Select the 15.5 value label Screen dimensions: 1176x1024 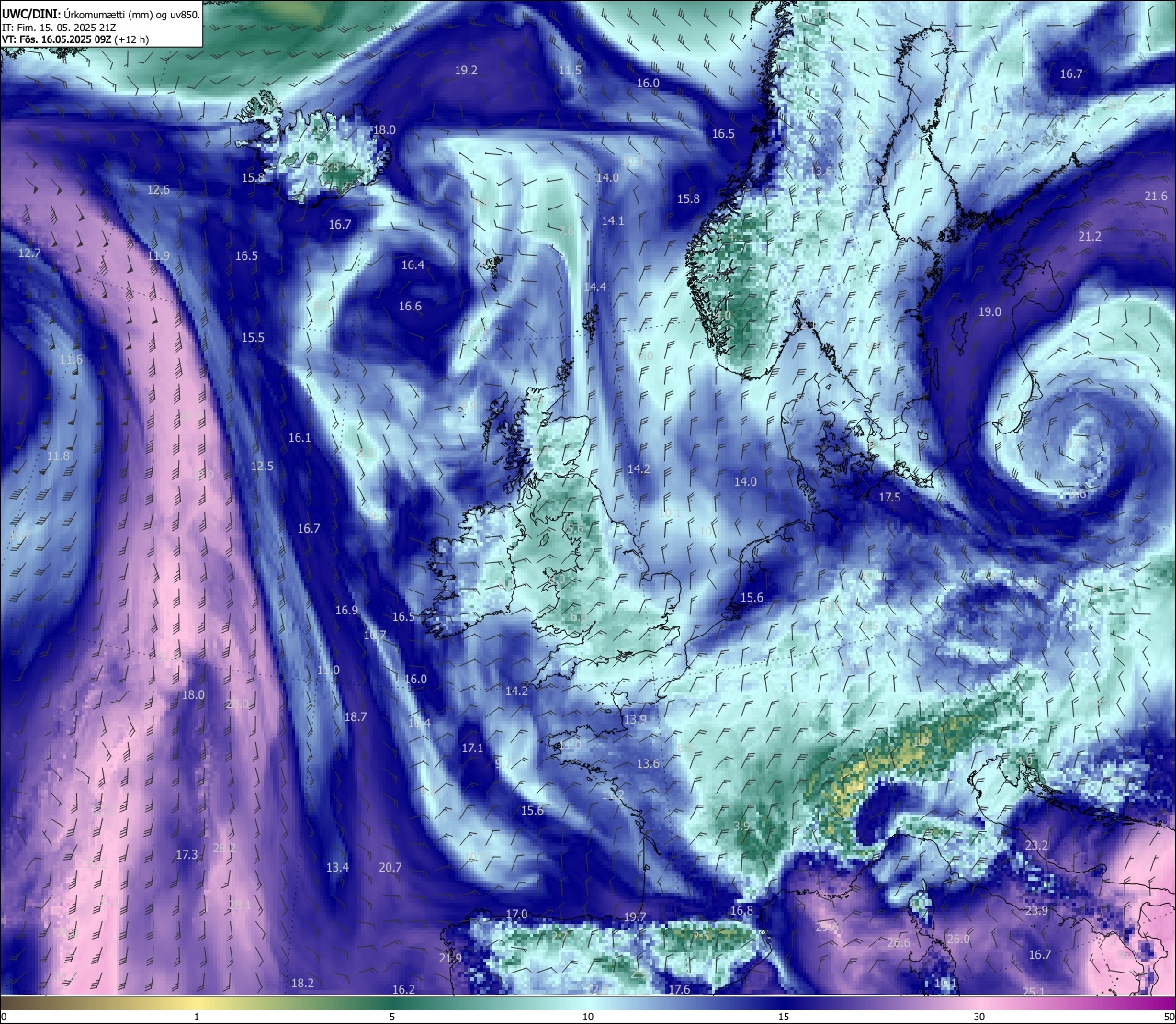coord(253,337)
